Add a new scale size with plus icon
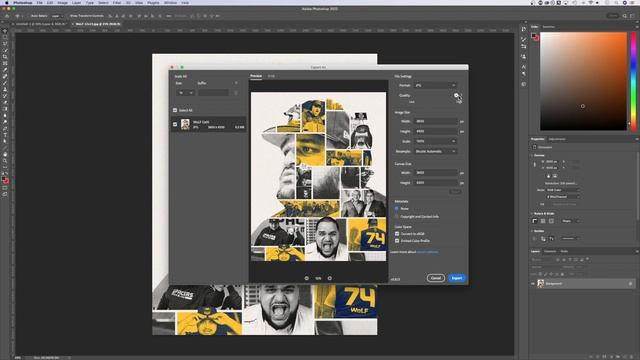640x360 pixels. pyautogui.click(x=236, y=83)
